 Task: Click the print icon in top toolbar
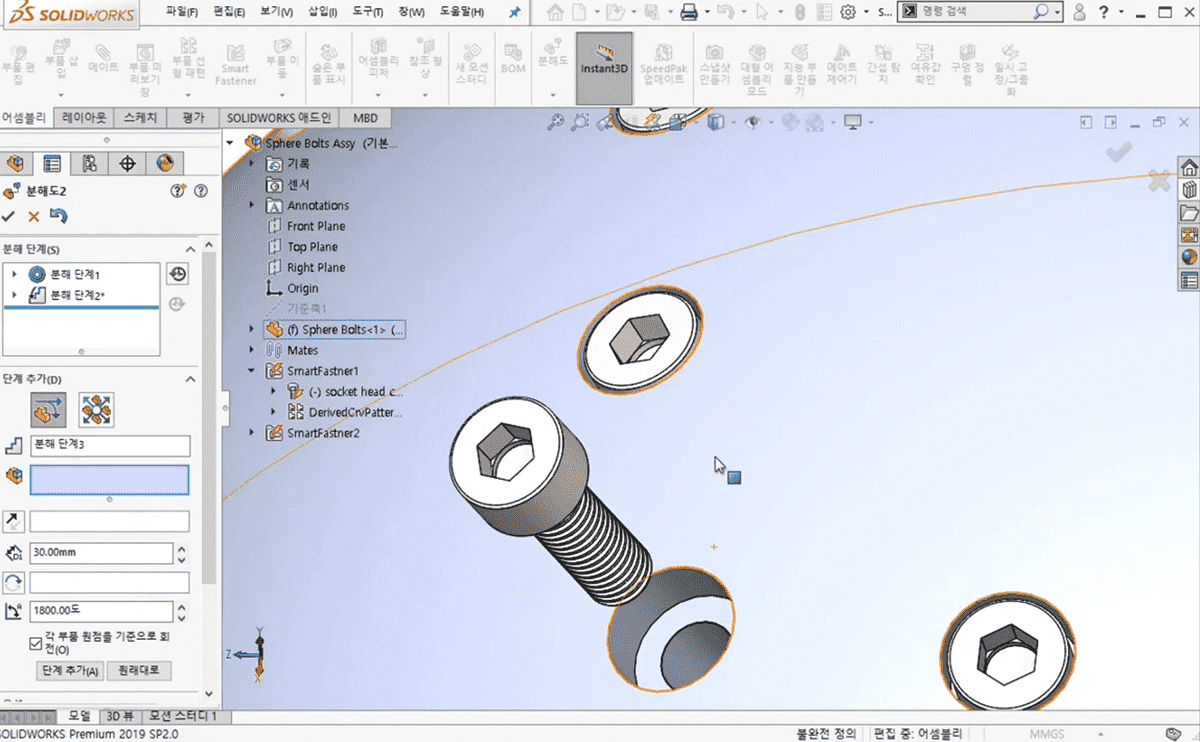[688, 12]
